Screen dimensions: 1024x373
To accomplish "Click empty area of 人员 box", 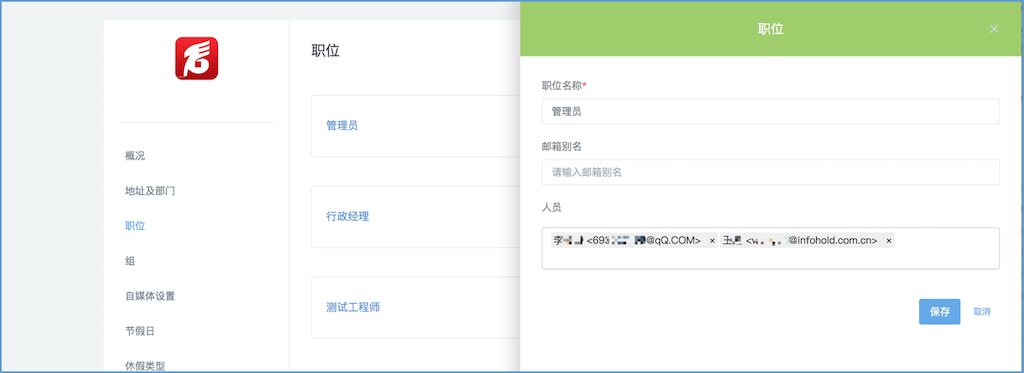I will click(x=771, y=259).
